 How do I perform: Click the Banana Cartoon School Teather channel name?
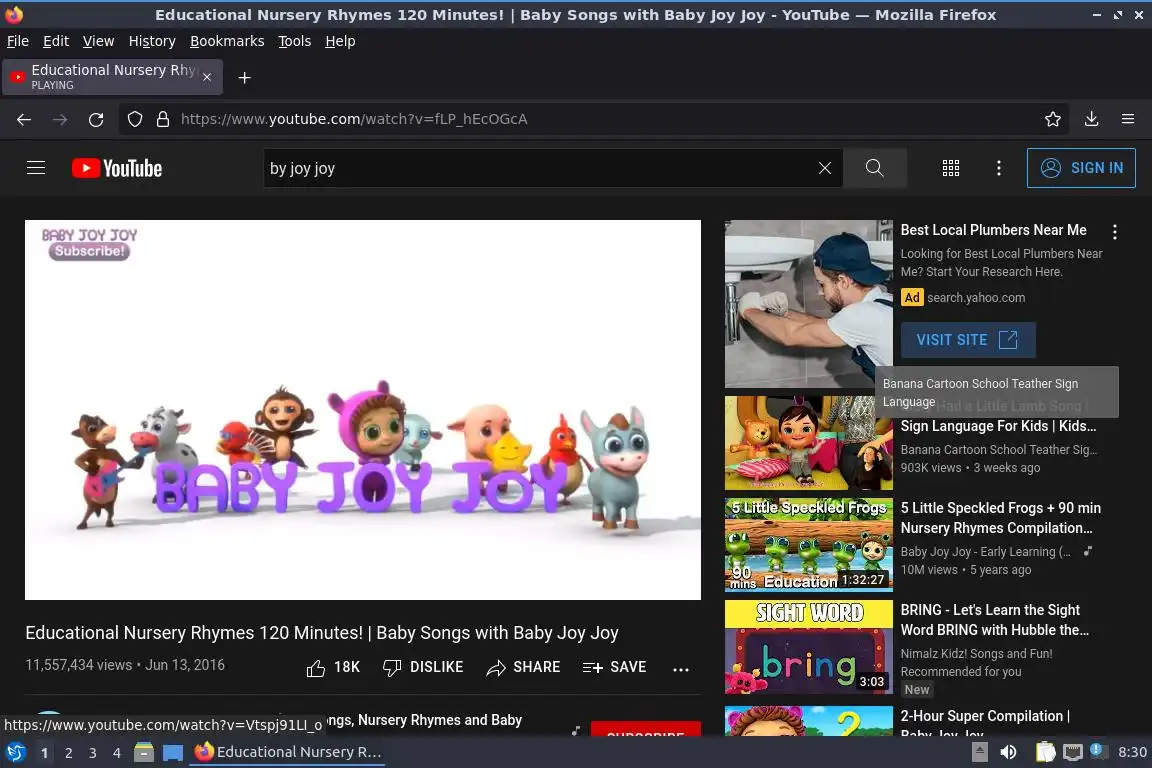[998, 450]
